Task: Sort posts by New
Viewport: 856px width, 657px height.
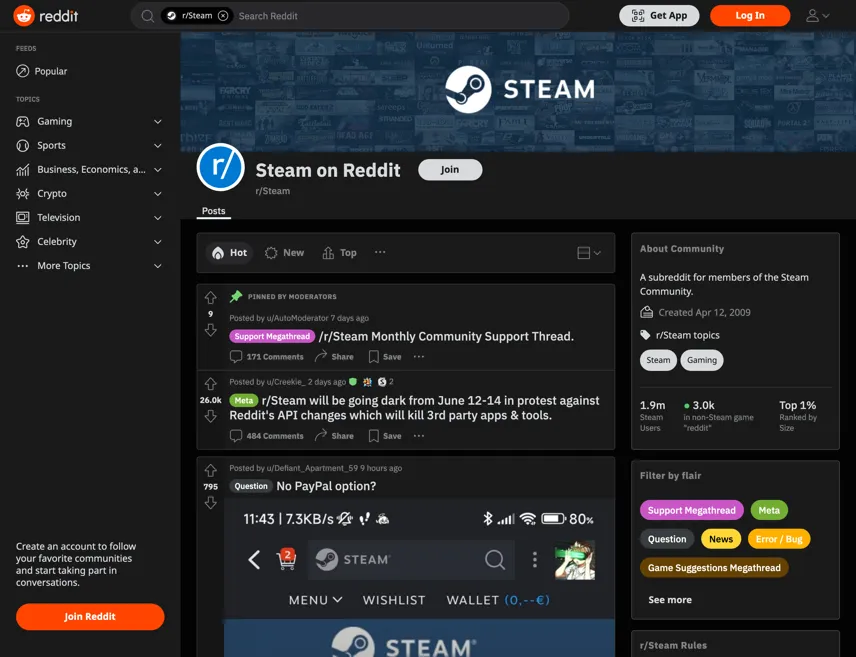Action: [x=284, y=252]
